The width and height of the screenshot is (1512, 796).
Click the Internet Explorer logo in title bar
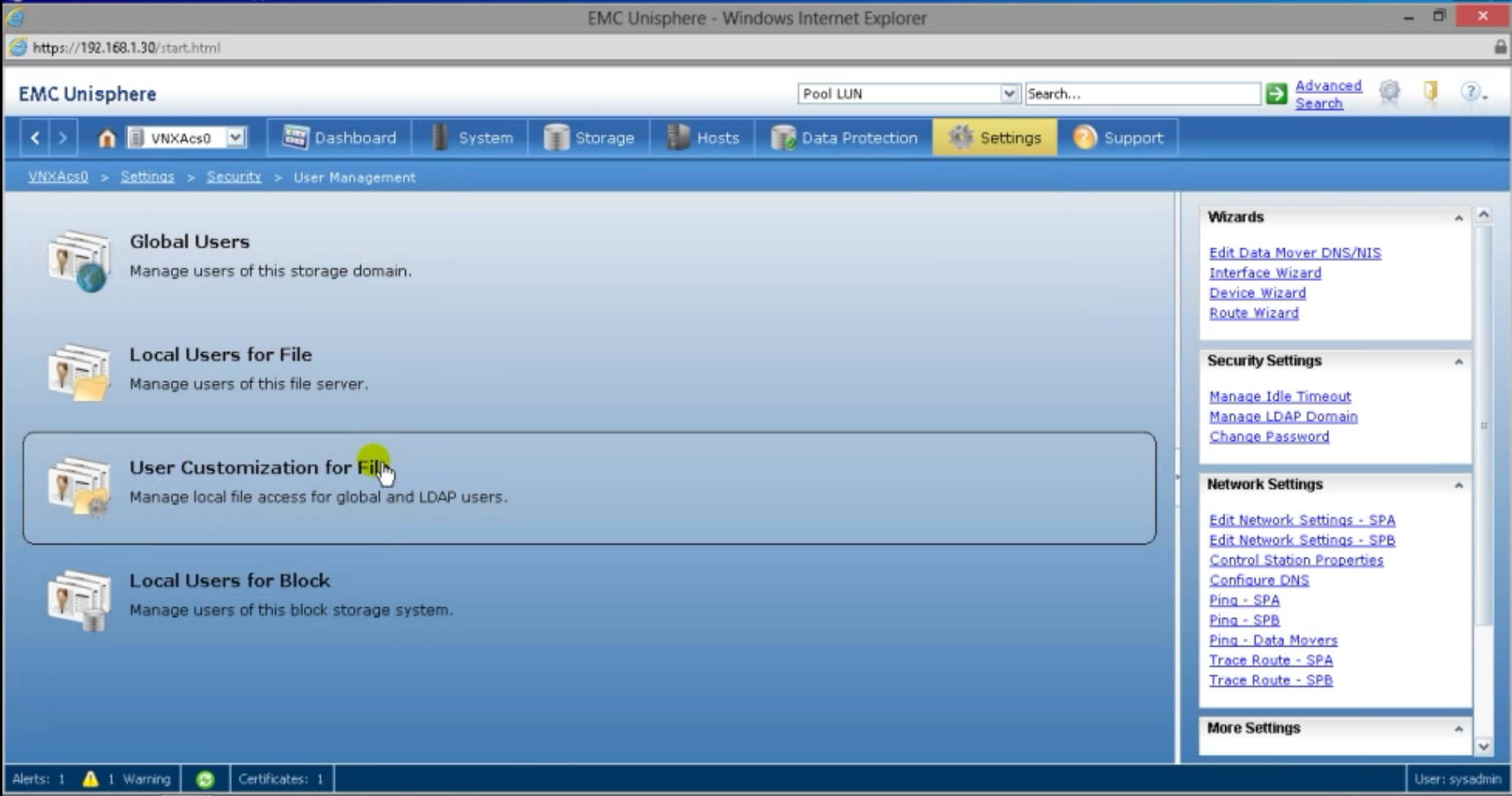(15, 17)
